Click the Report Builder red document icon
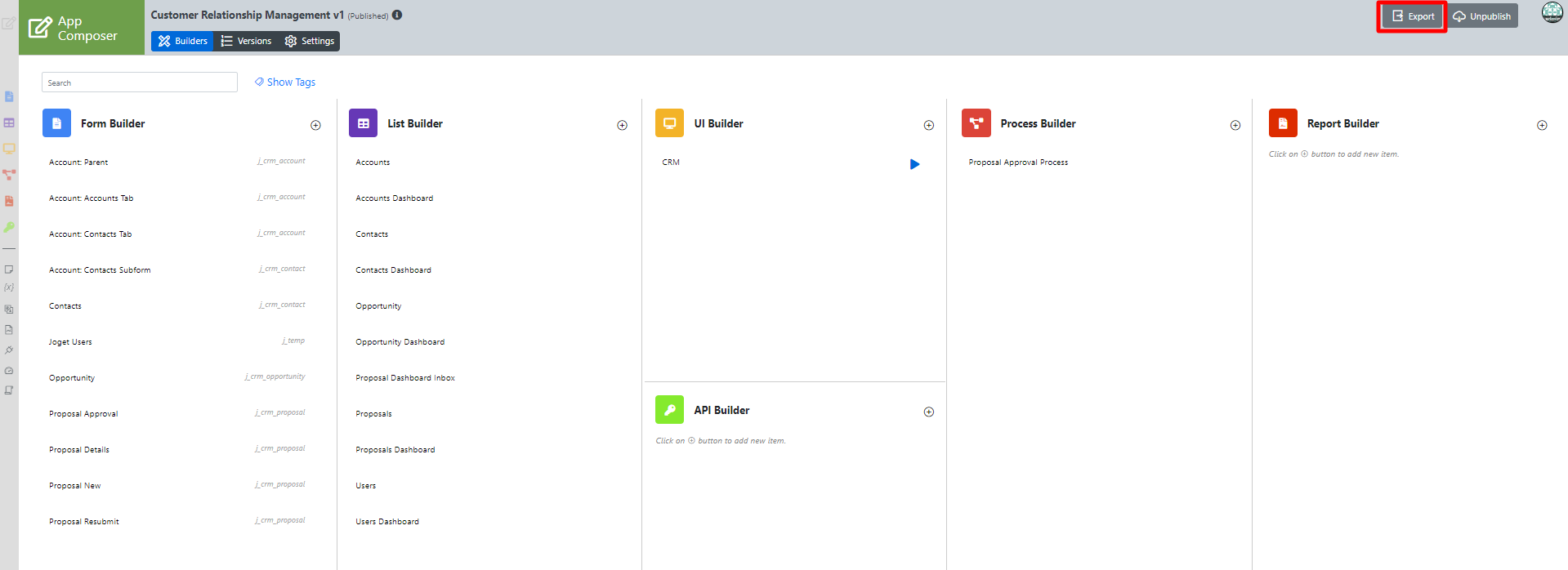Image resolution: width=1568 pixels, height=570 pixels. [1283, 123]
